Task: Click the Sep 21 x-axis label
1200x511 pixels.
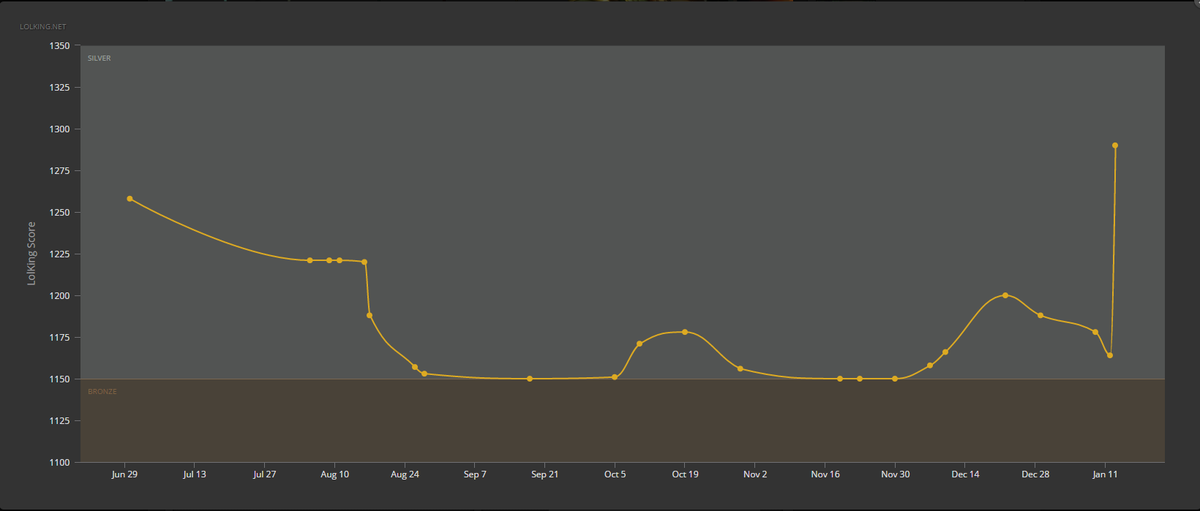Action: [x=545, y=474]
